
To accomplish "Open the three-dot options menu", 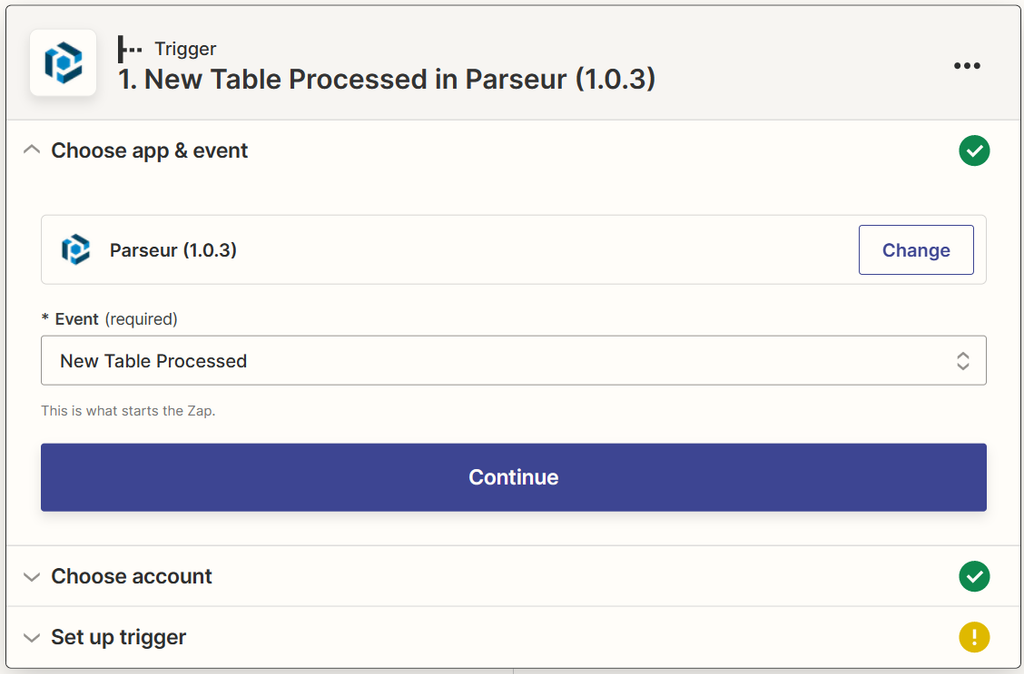I will pos(967,65).
